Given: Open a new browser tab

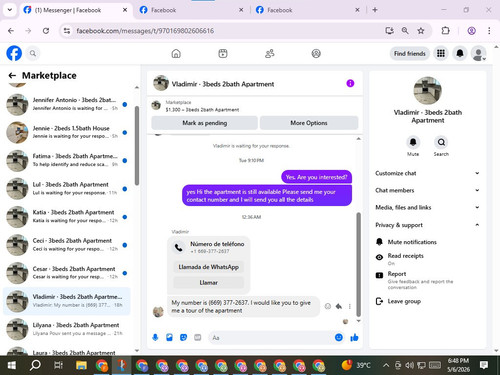Looking at the screenshot, I should coord(375,10).
